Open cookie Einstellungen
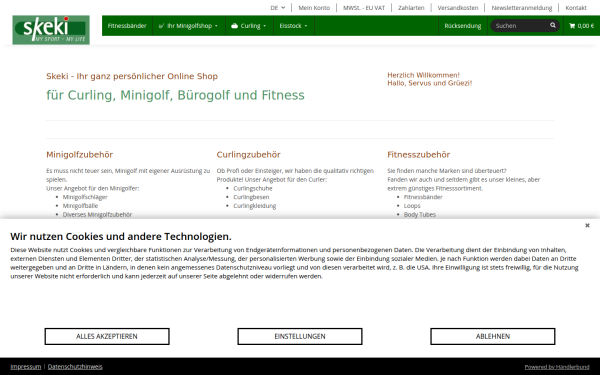This screenshot has width=600, height=375. coord(300,336)
